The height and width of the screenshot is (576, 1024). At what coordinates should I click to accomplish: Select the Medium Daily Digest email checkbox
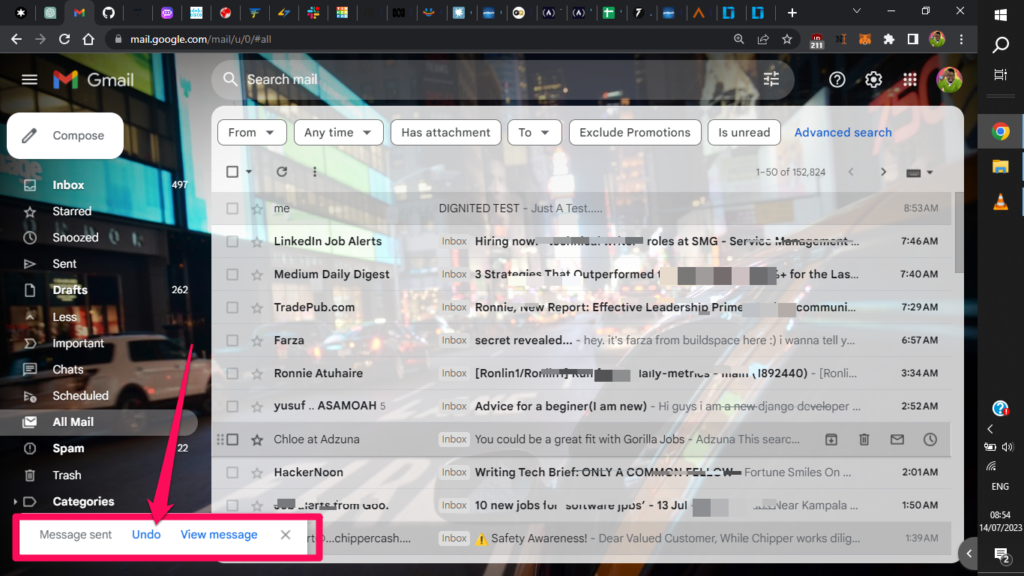point(232,274)
